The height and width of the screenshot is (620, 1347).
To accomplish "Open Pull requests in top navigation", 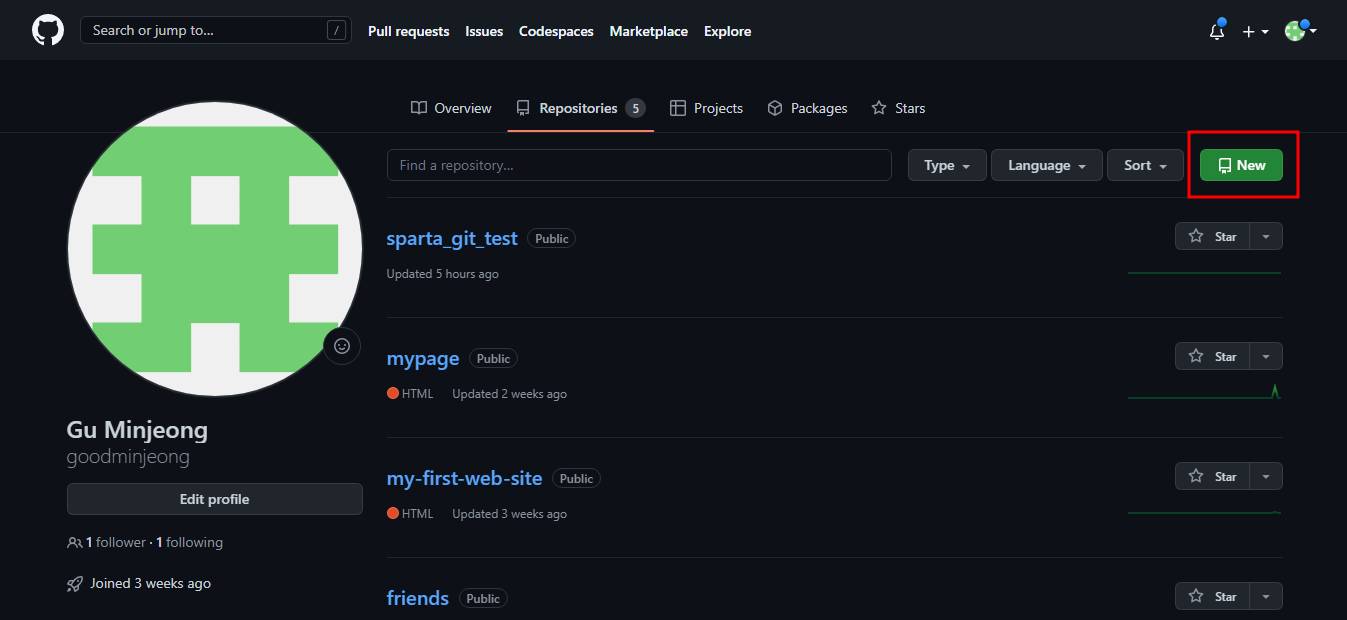I will pos(408,31).
